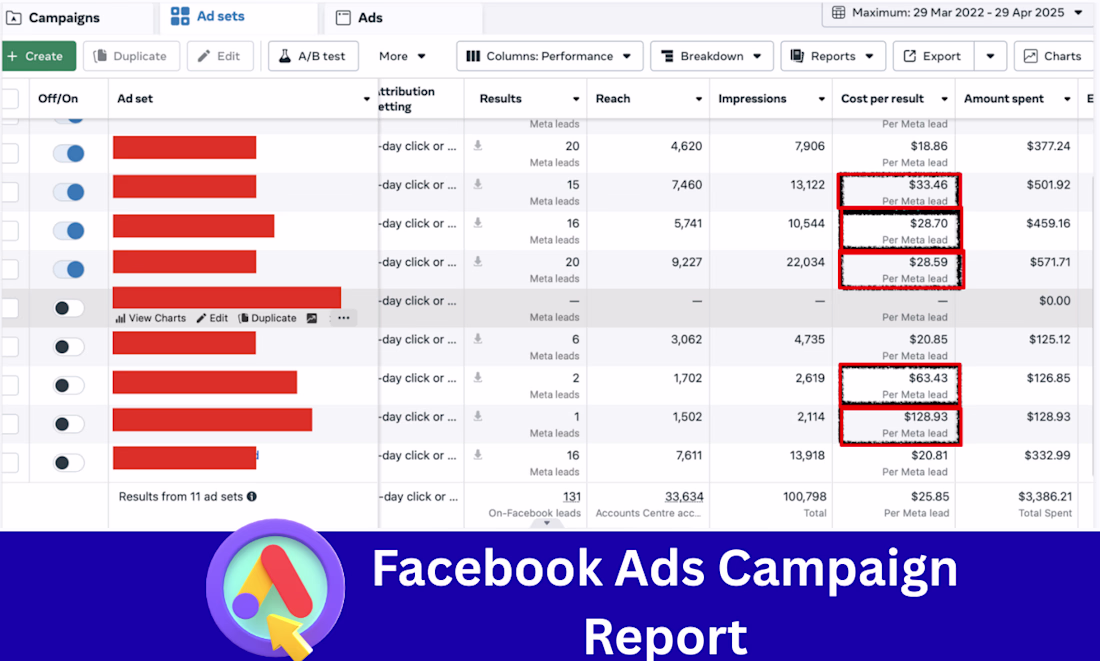Toggle off the ad set with $377.24 spent

click(x=69, y=153)
